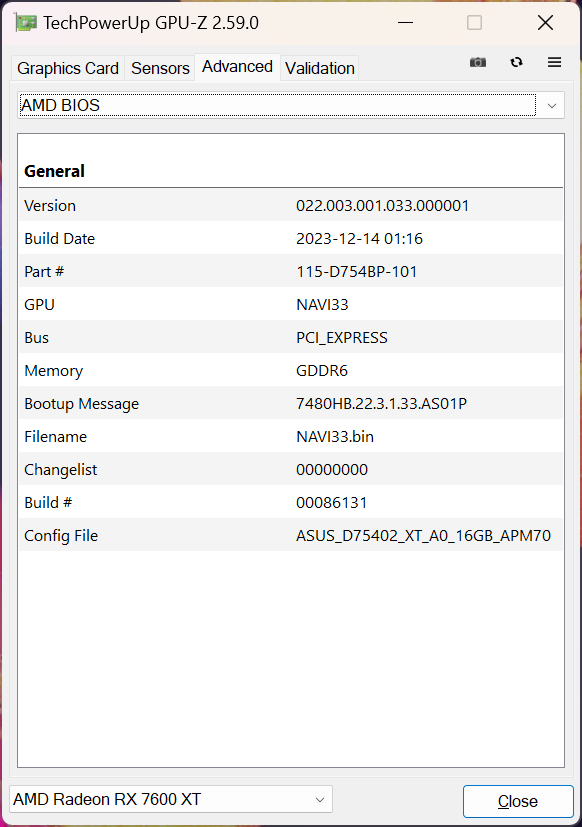This screenshot has width=582, height=827.
Task: Click the GPU-Z app icon in title bar
Action: tap(26, 23)
